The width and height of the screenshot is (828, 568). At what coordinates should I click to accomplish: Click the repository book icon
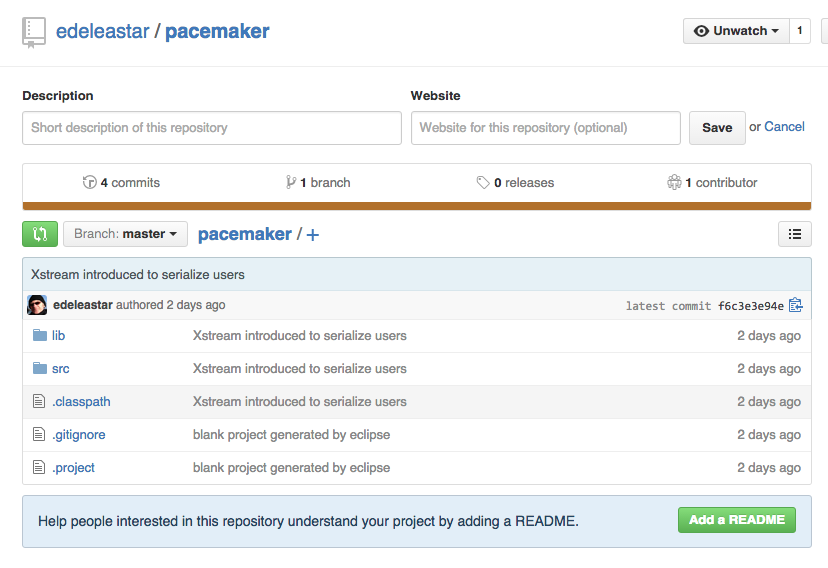[x=34, y=32]
